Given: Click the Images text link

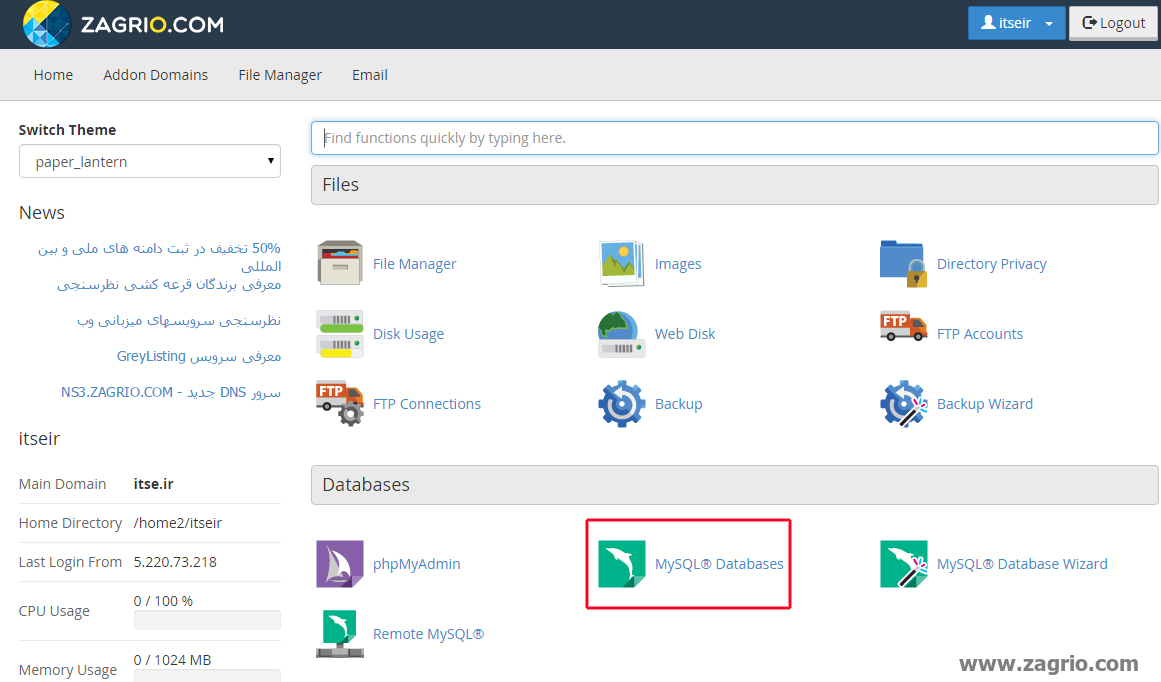Looking at the screenshot, I should click(678, 264).
